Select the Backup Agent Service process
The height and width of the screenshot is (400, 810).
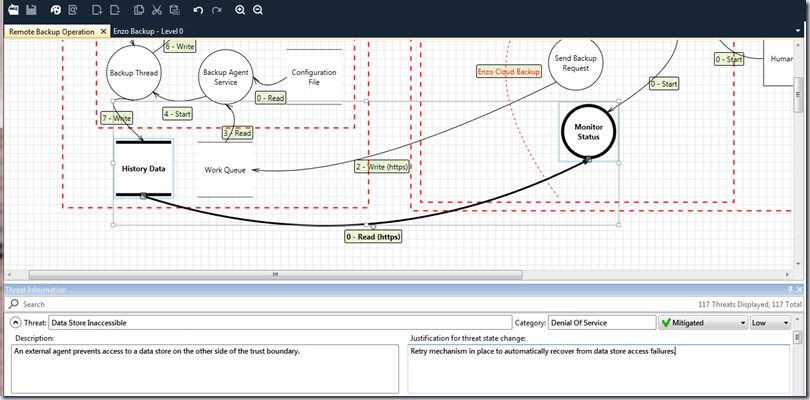pos(226,78)
